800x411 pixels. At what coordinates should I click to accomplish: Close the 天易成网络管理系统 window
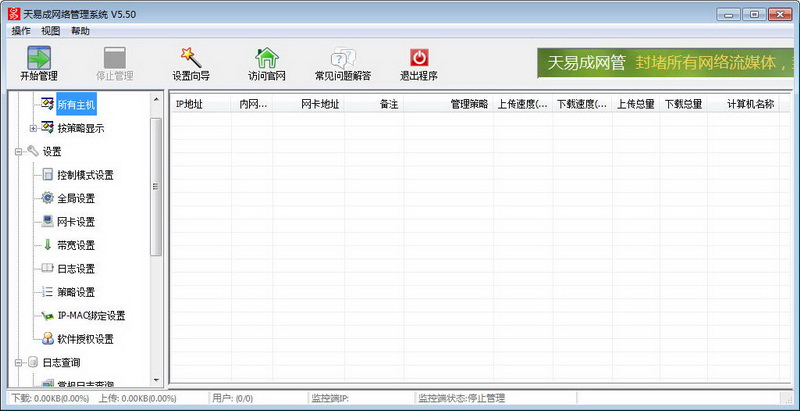[780, 15]
